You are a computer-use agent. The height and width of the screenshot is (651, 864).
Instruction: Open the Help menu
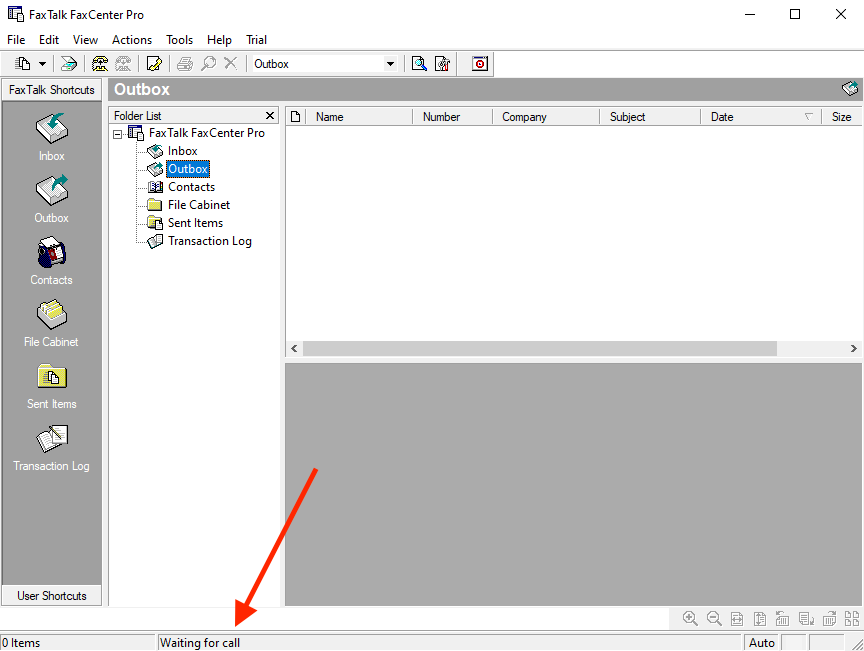pyautogui.click(x=219, y=40)
